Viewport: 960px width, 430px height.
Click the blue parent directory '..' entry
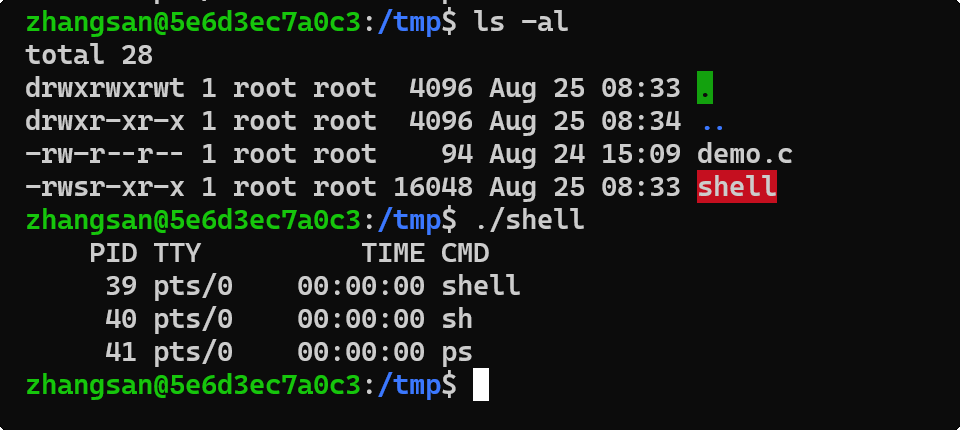click(x=712, y=122)
